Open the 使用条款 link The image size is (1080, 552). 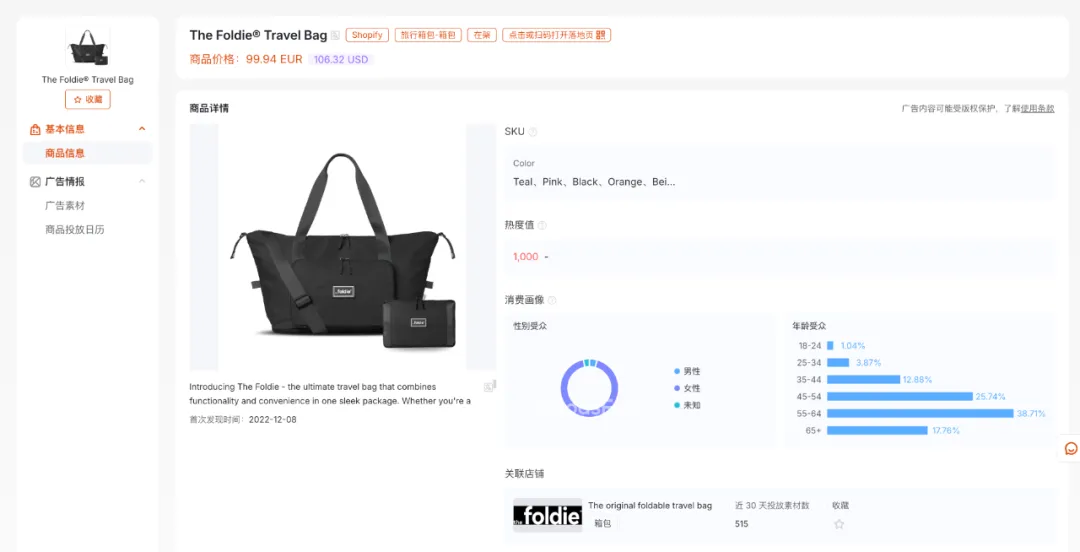click(x=1037, y=108)
